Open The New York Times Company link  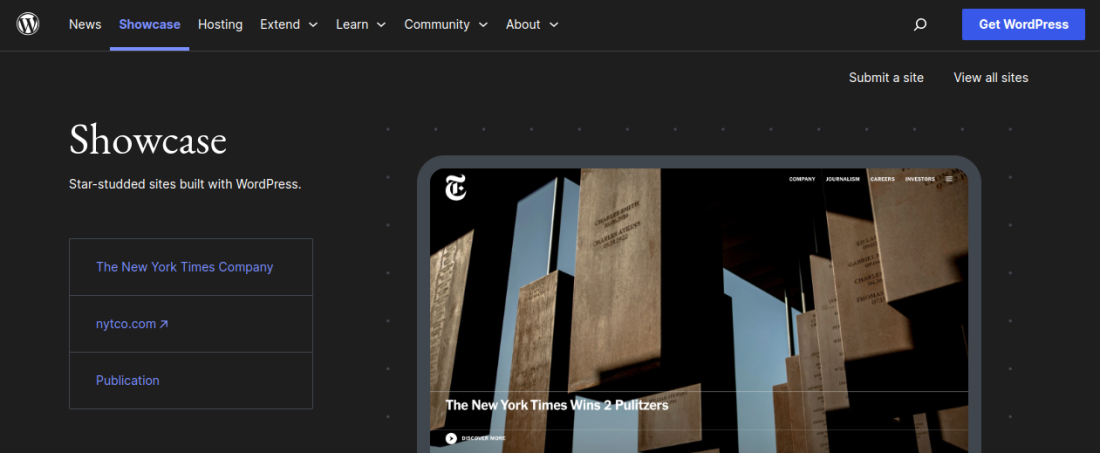[185, 267]
